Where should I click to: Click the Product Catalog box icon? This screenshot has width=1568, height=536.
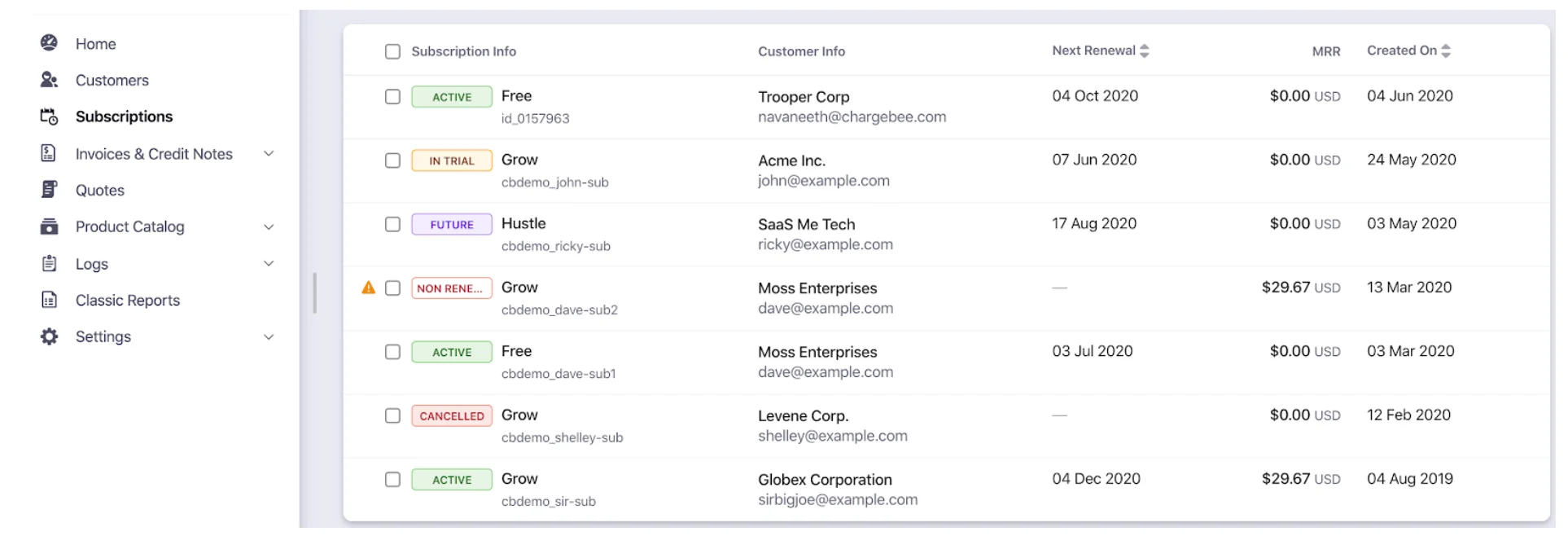tap(49, 226)
